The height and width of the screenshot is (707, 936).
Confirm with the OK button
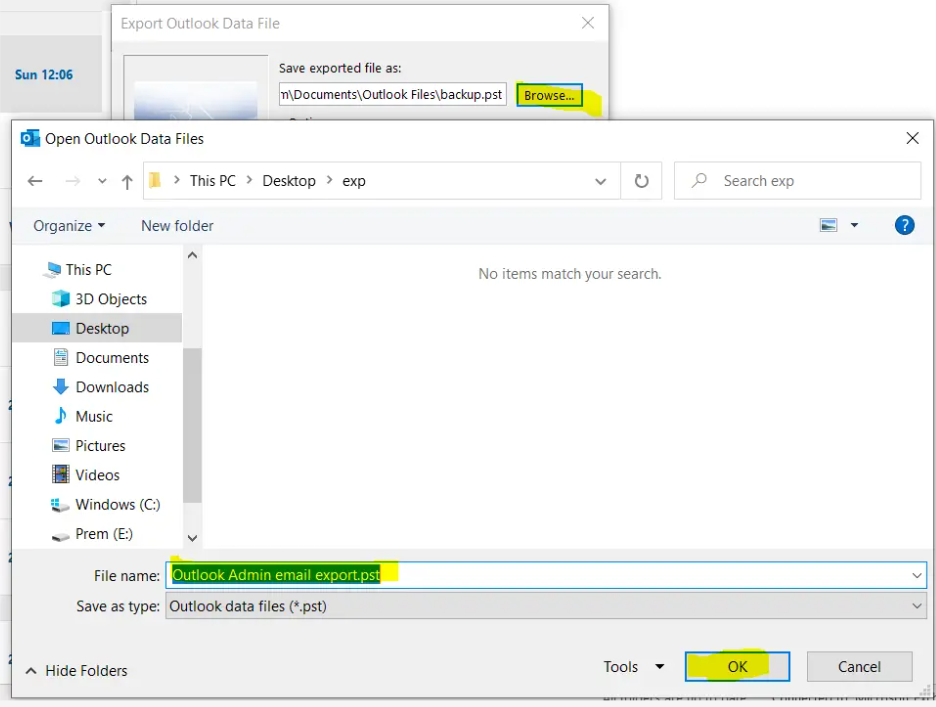click(x=737, y=666)
